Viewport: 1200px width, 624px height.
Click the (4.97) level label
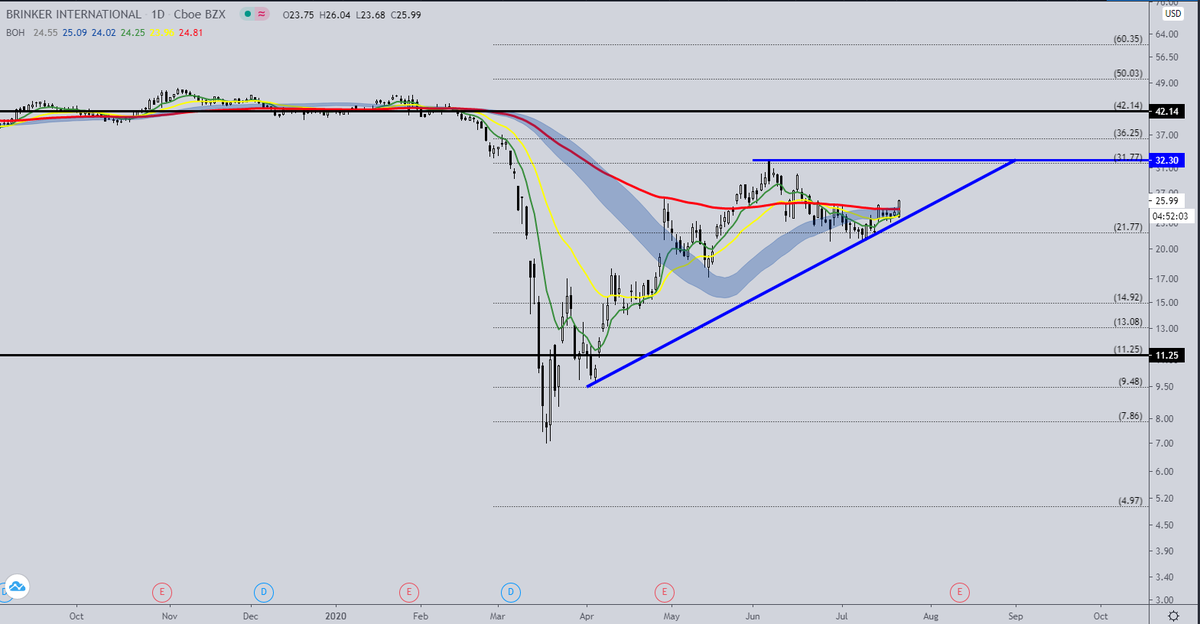(1130, 499)
